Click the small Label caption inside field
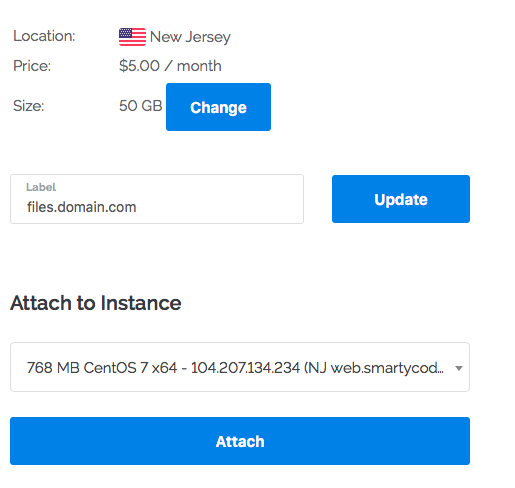Viewport: 515px width, 488px height. tap(41, 187)
